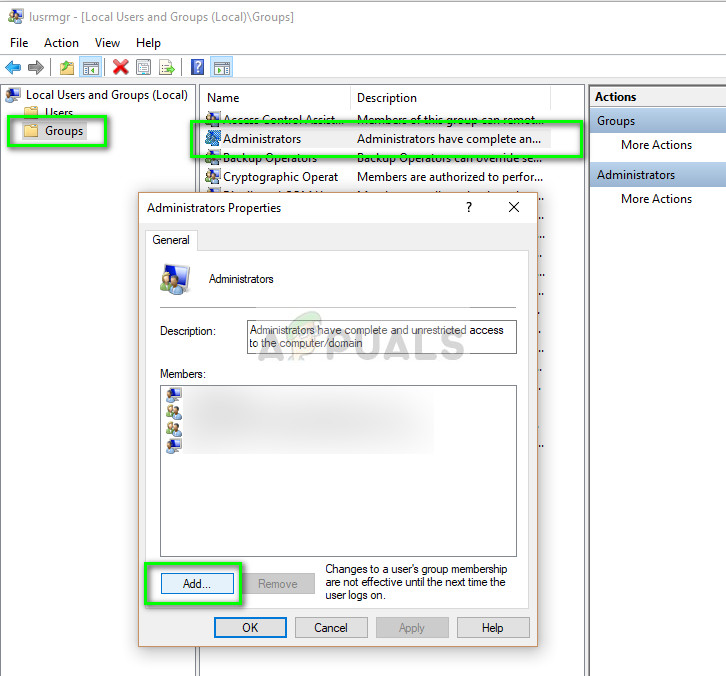Screen dimensions: 726x676
Task: Open More Actions under Groups
Action: click(656, 145)
